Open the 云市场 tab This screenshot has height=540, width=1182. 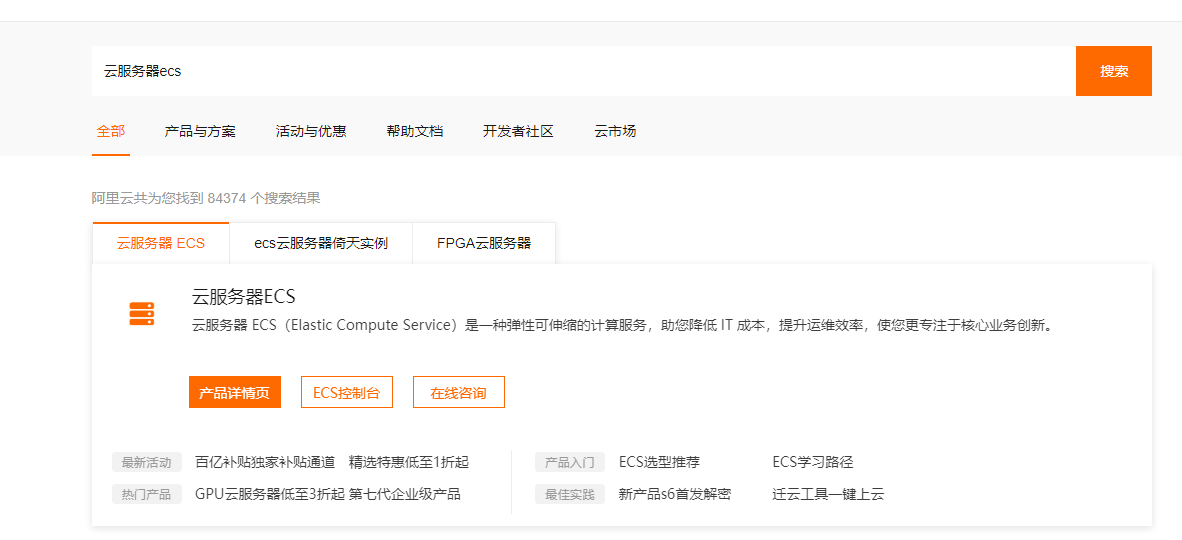point(614,131)
